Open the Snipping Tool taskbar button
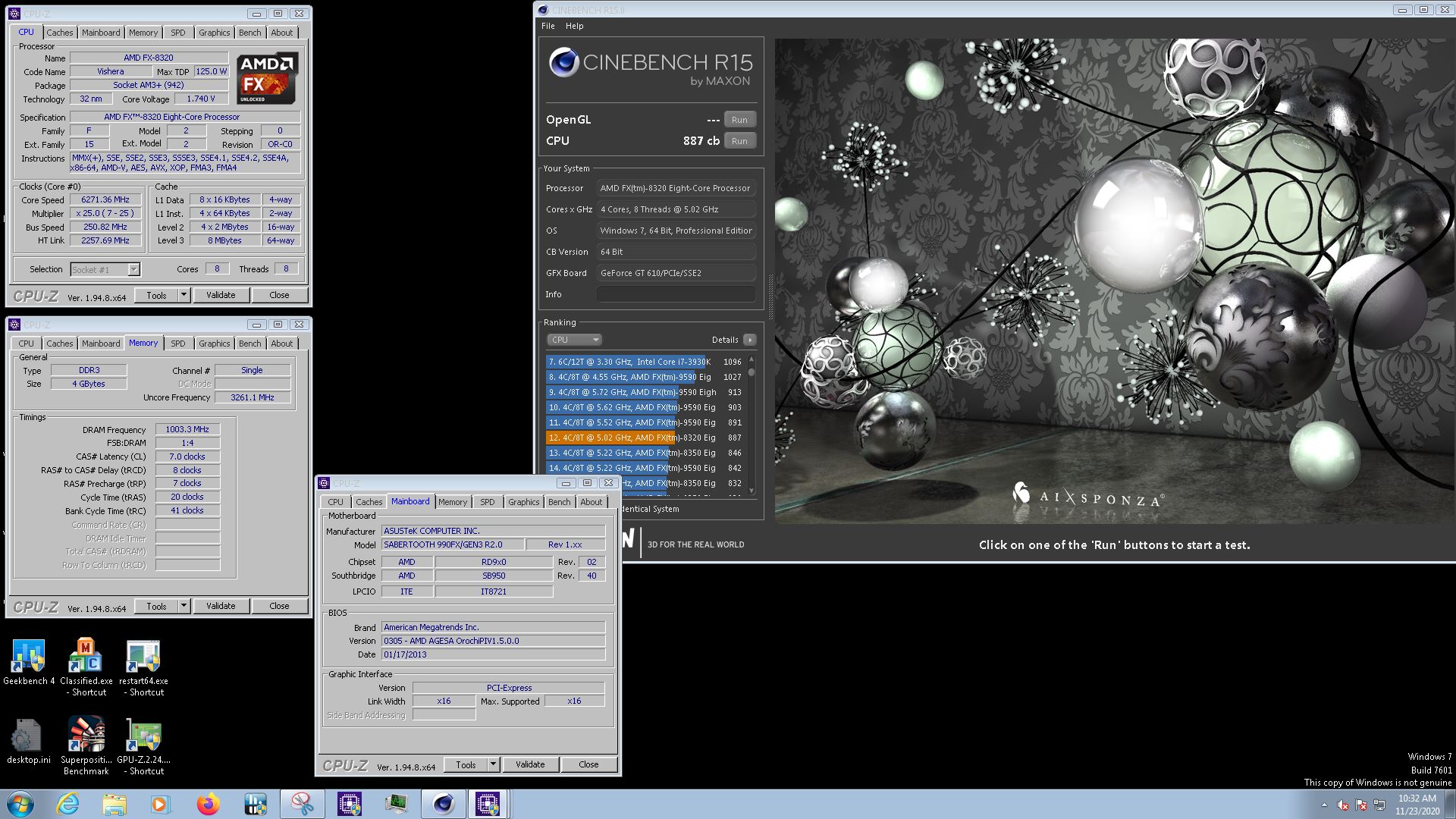 303,804
